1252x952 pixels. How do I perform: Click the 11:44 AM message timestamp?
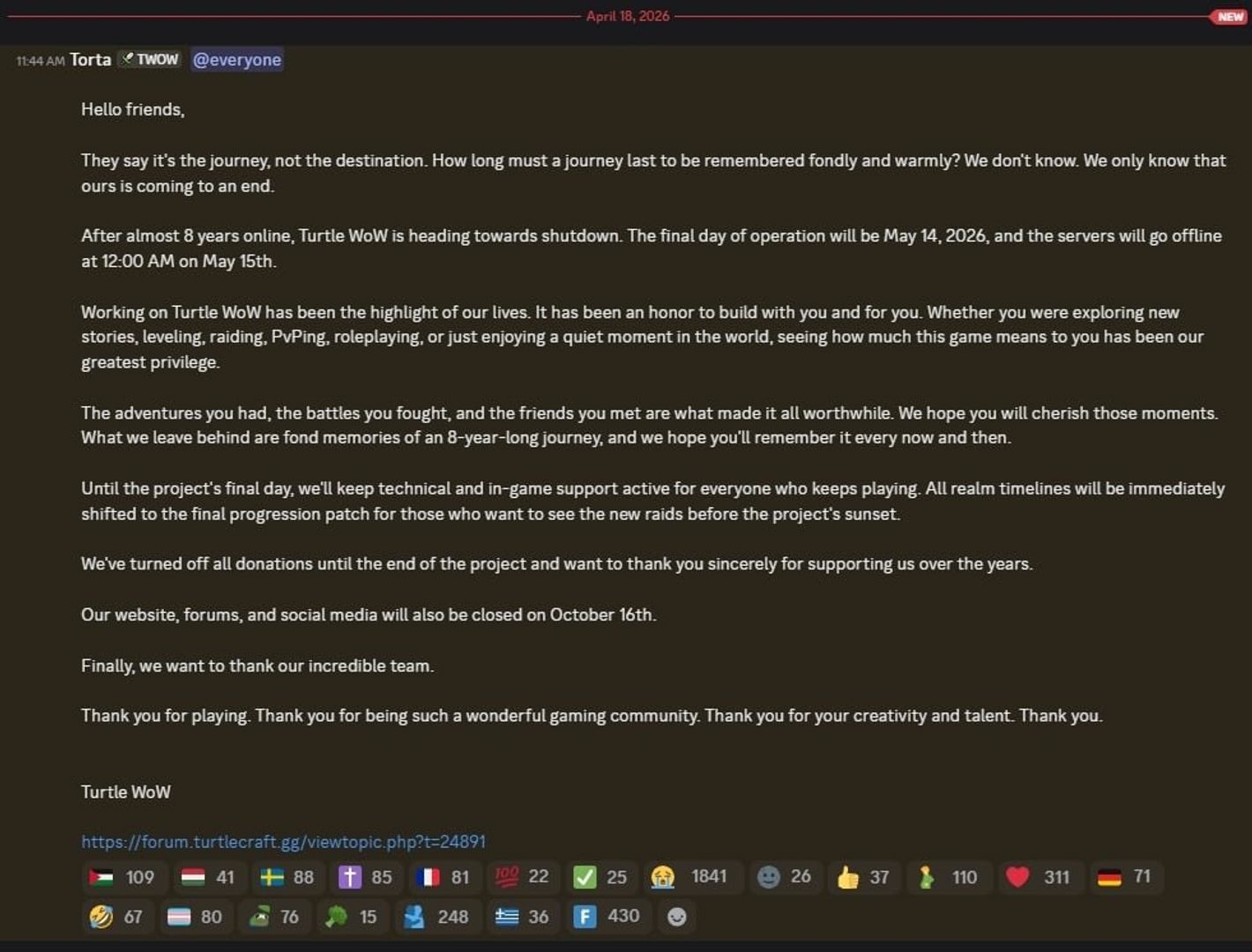coord(41,61)
